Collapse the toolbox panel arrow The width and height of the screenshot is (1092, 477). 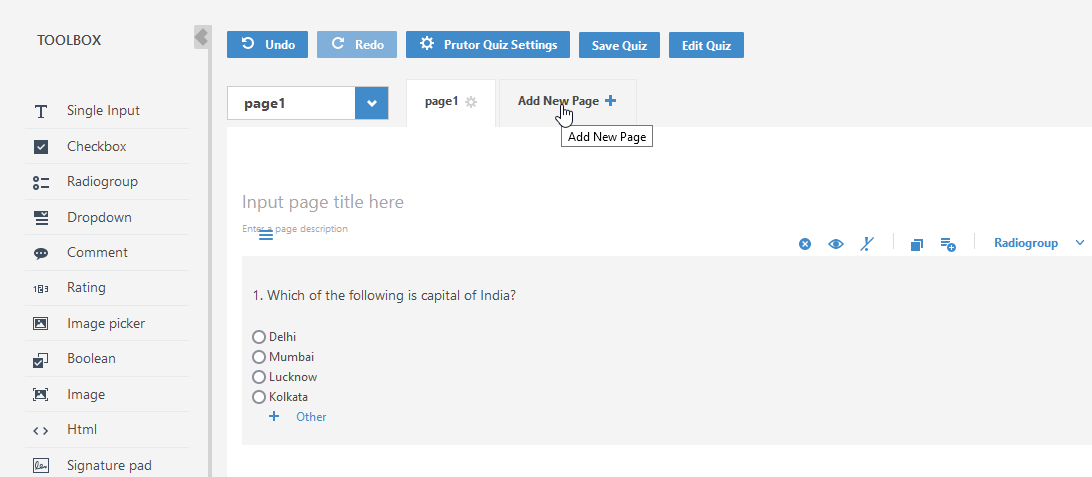click(202, 37)
